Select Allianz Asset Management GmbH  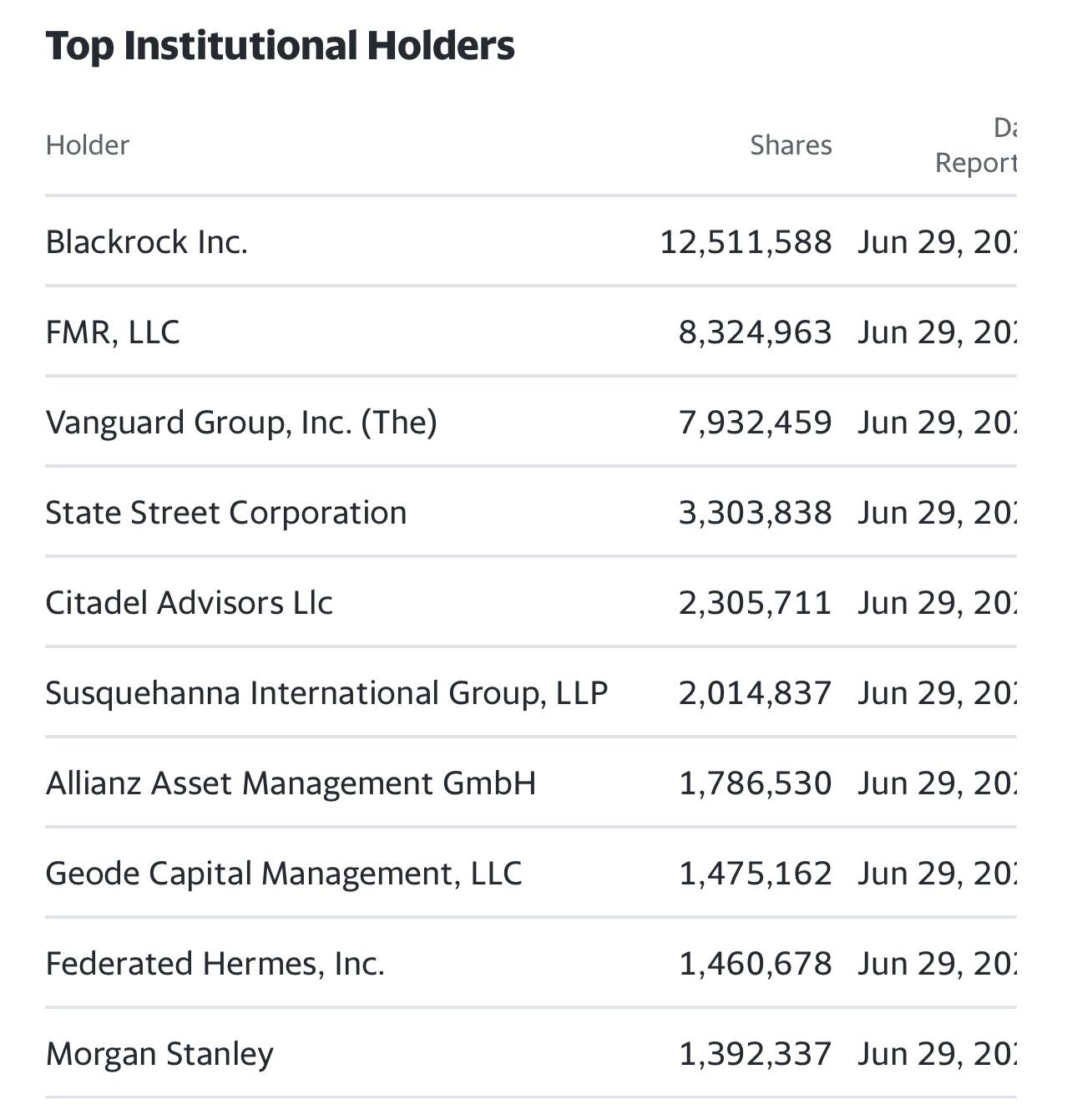291,783
